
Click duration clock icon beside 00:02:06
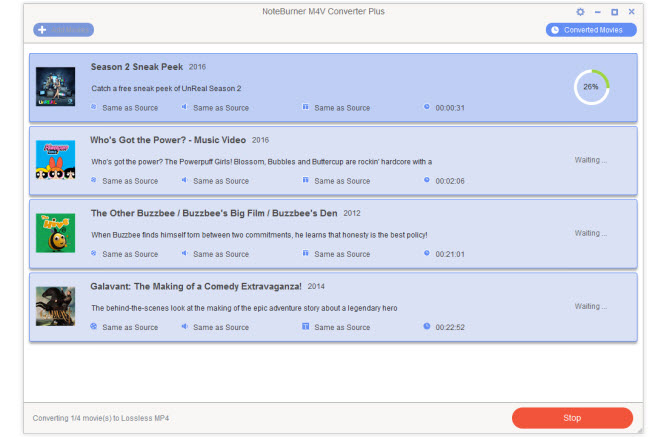coord(427,180)
